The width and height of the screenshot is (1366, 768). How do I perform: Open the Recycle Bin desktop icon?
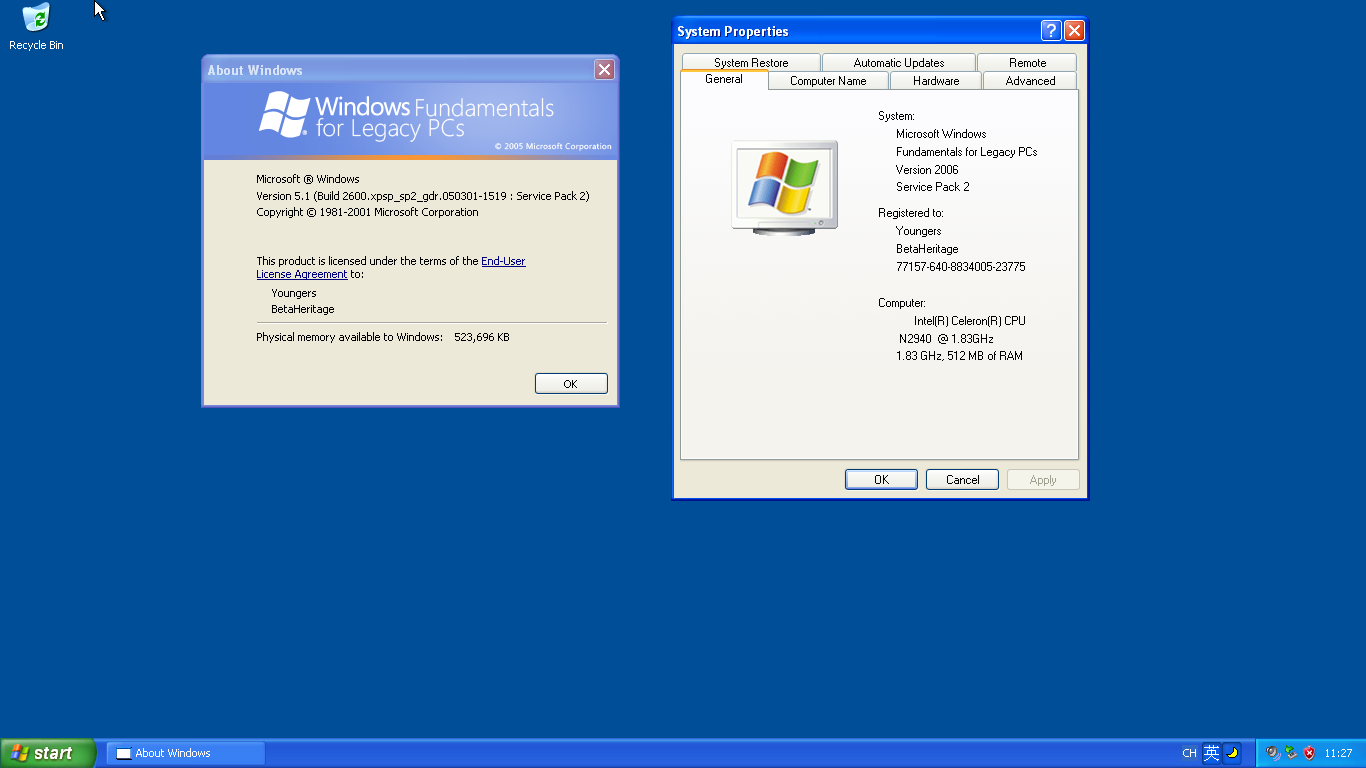pyautogui.click(x=36, y=27)
